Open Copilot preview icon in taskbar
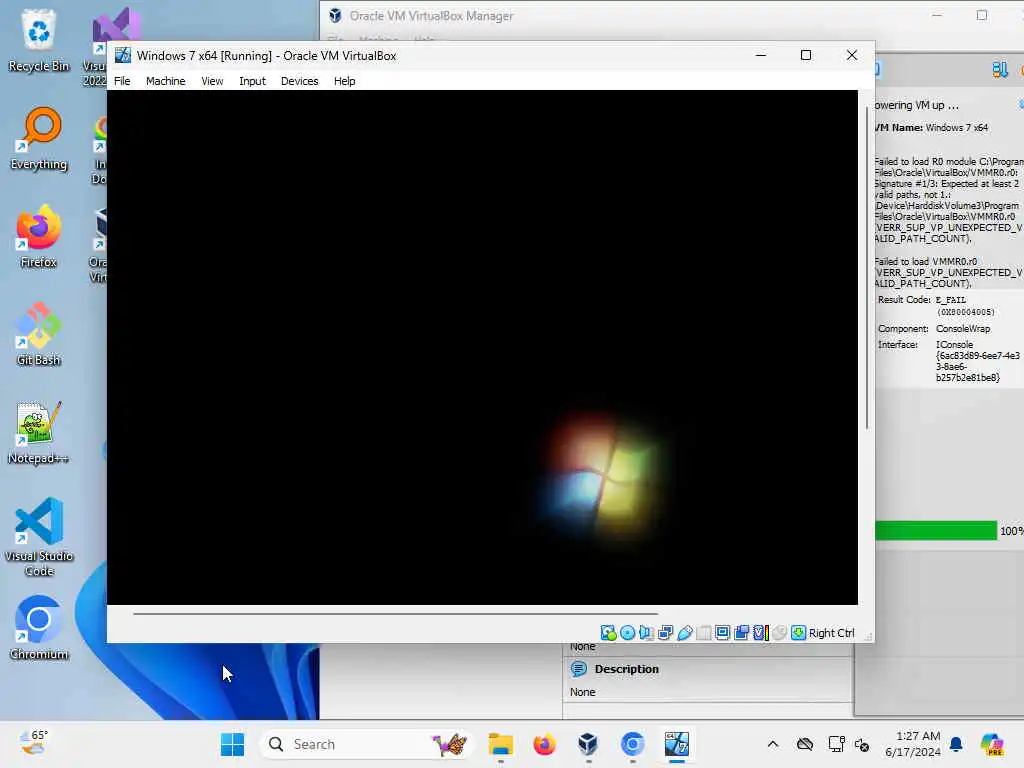This screenshot has width=1024, height=768. (992, 744)
